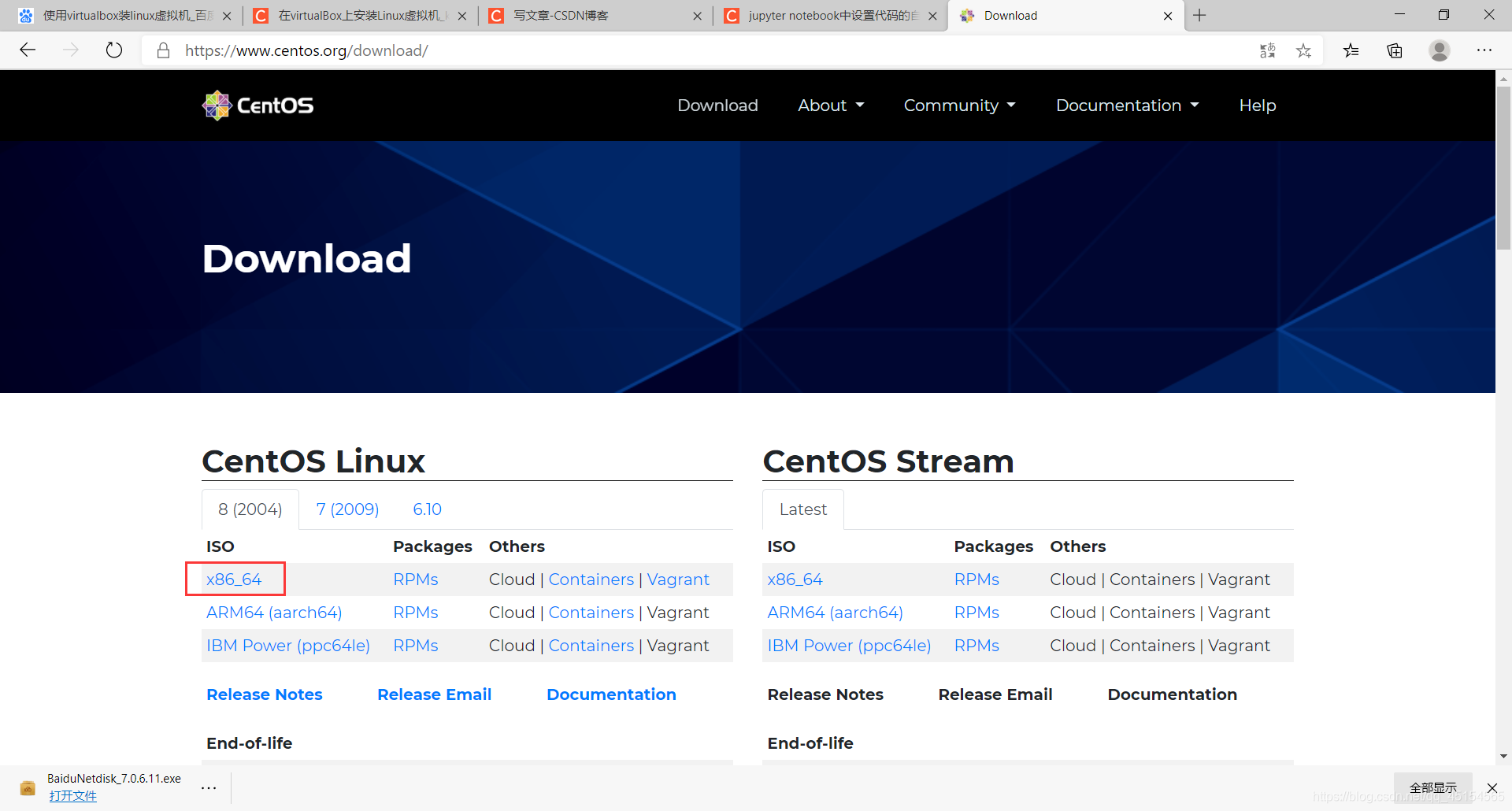Open RPMs link in CentOS Linux ARM64 row
This screenshot has width=1512, height=811.
416,613
